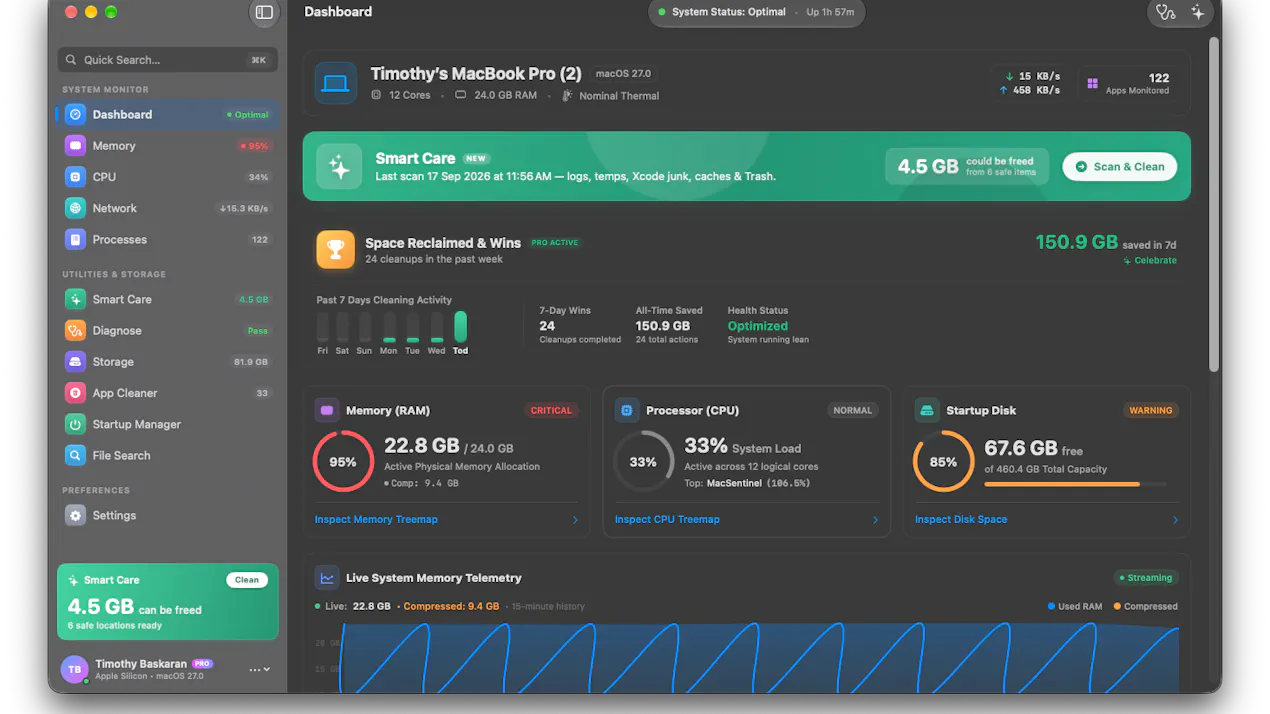Viewport: 1270px width, 714px height.
Task: Click the Scan & Clean button
Action: point(1119,167)
